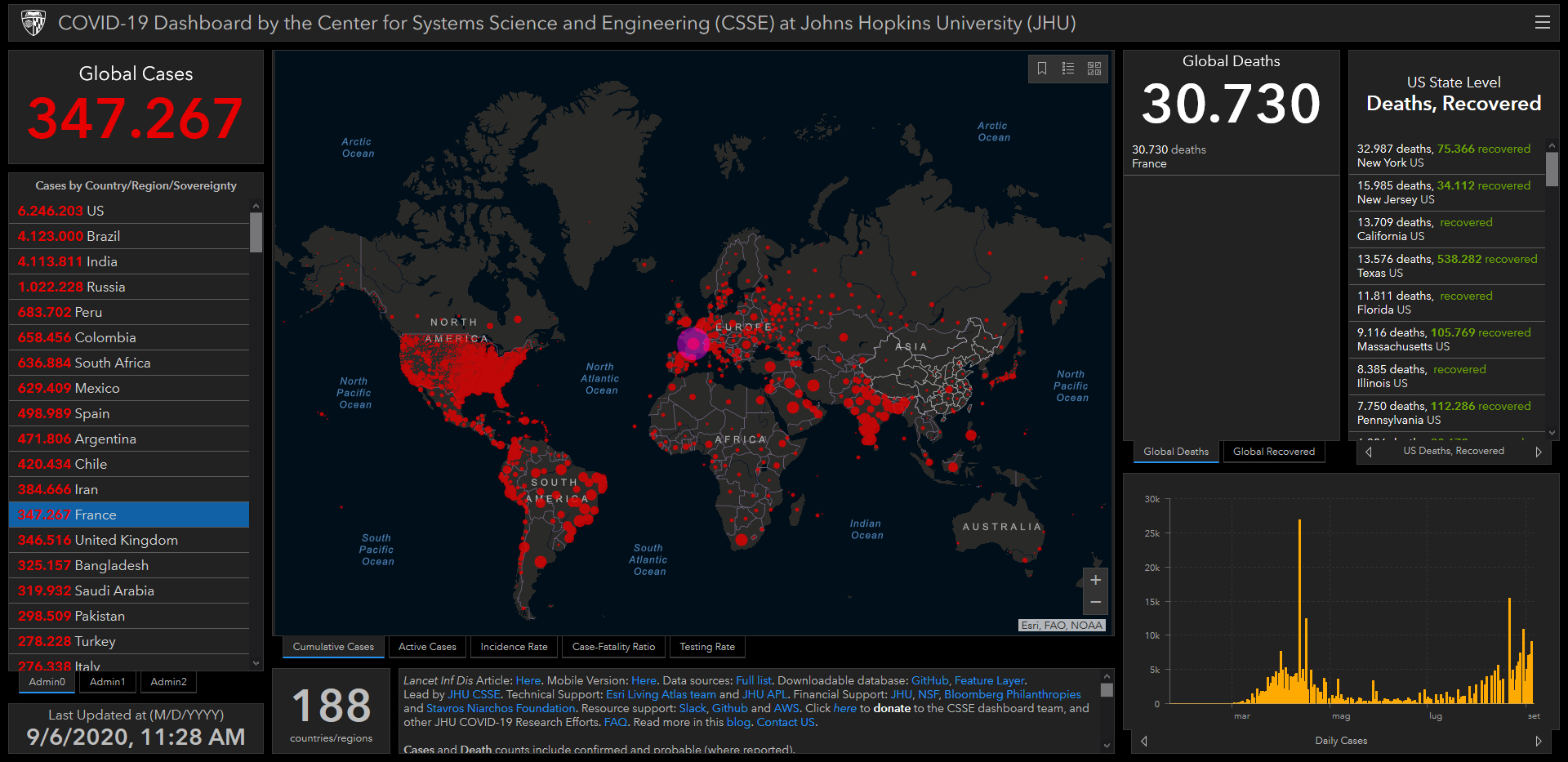Open the FAQ link
Screen dimensions: 1568x762
coord(616,722)
